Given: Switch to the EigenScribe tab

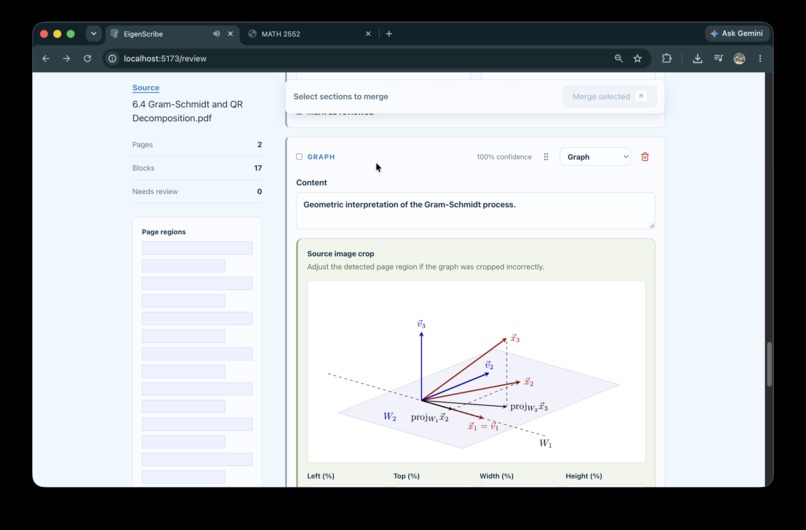Looking at the screenshot, I should click(172, 34).
